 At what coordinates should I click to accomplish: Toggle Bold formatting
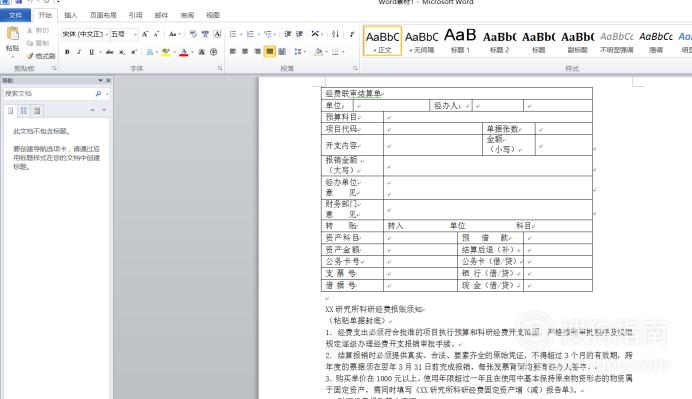pyautogui.click(x=67, y=52)
